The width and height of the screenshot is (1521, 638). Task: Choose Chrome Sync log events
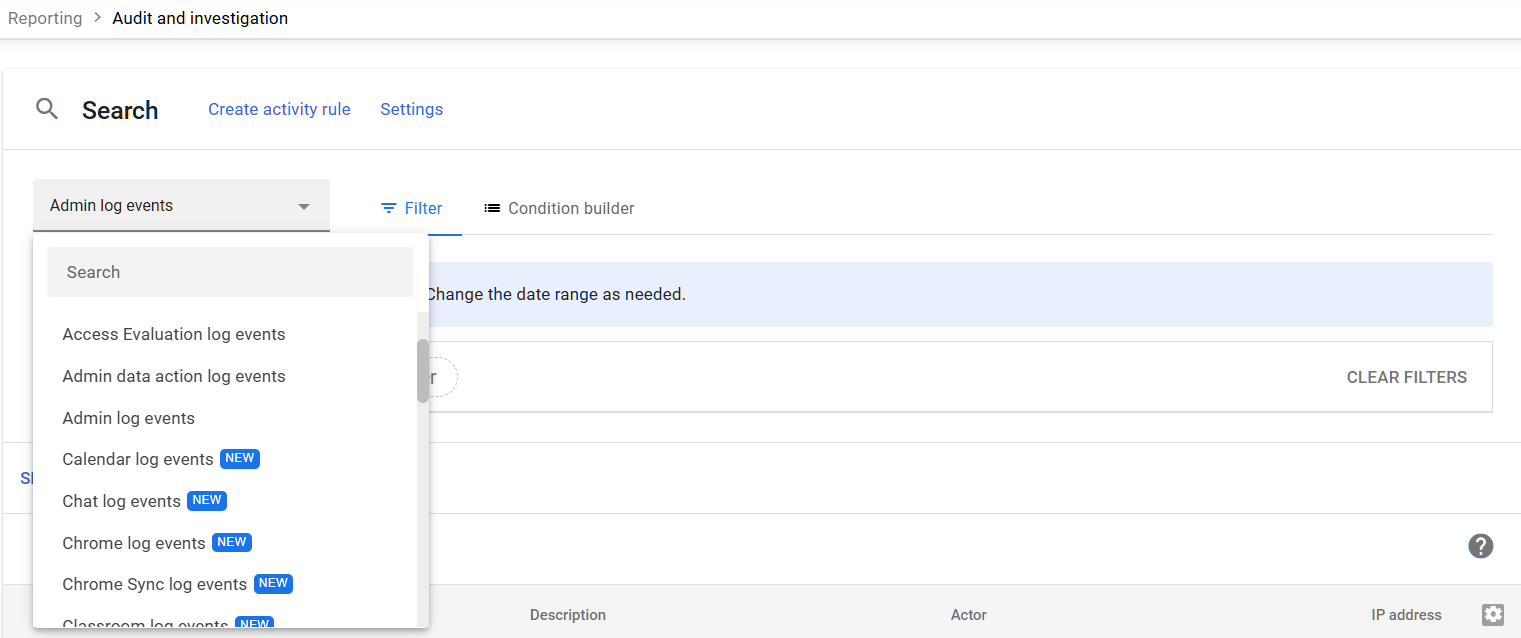pos(155,584)
